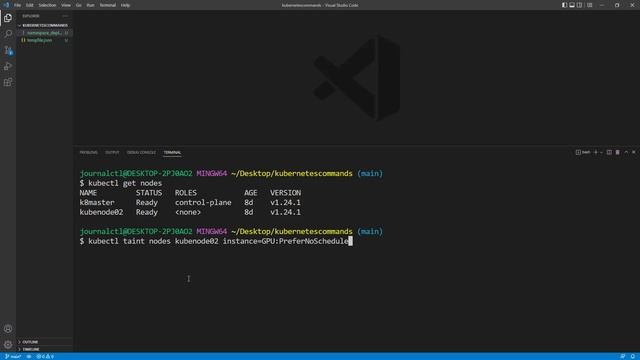
Task: Click the 'VERSION' column header
Action: pyautogui.click(x=285, y=193)
